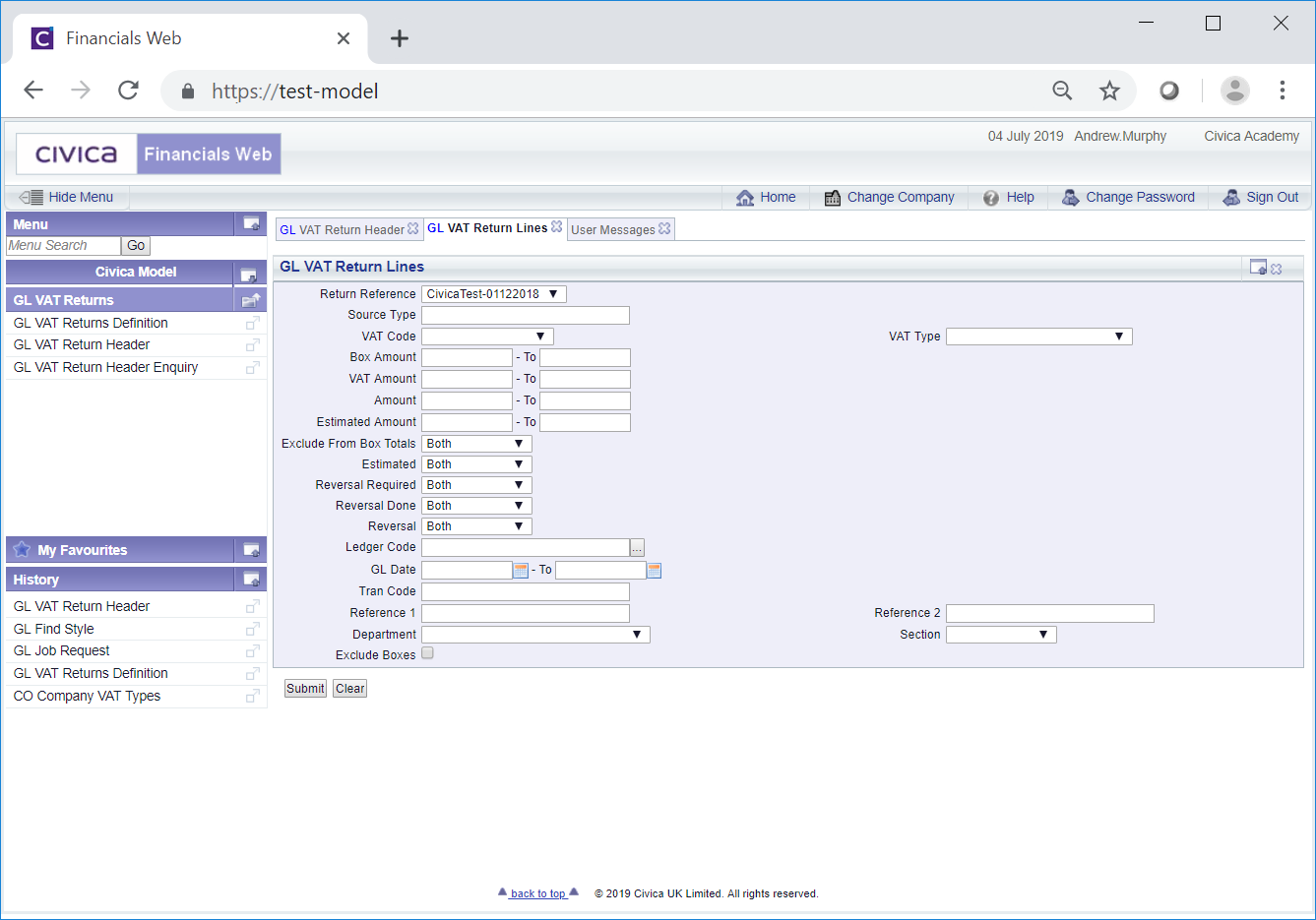Screen dimensions: 1316x920
Task: Click the Change Company link
Action: pos(901,197)
